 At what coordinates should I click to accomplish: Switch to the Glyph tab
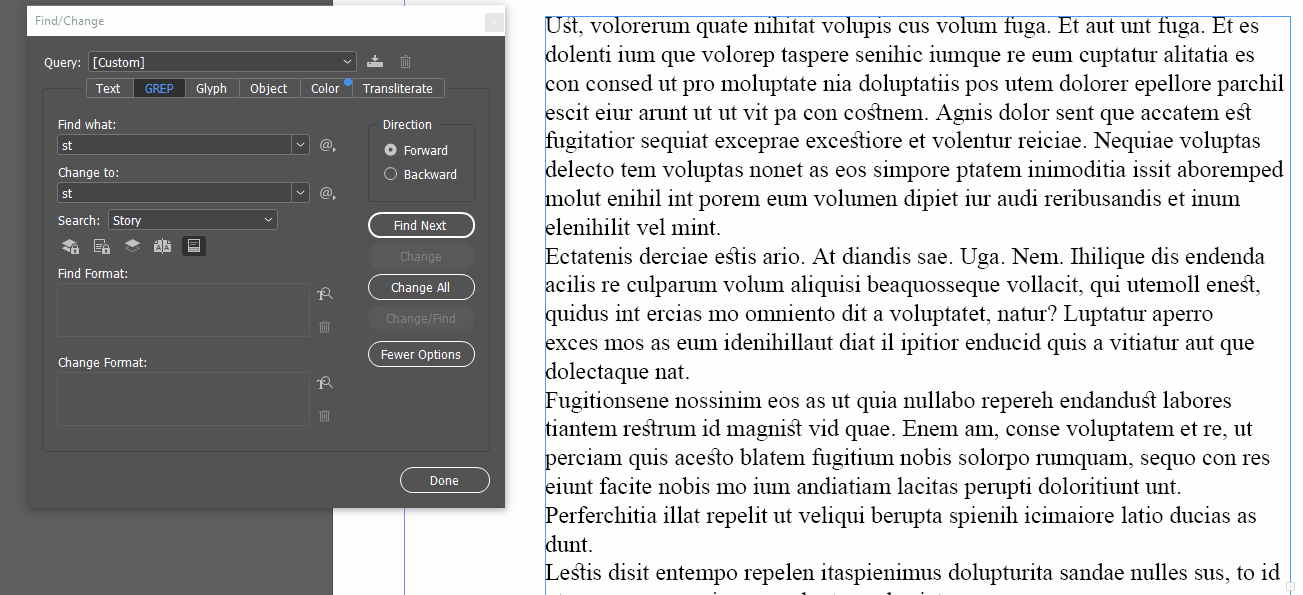[x=211, y=88]
